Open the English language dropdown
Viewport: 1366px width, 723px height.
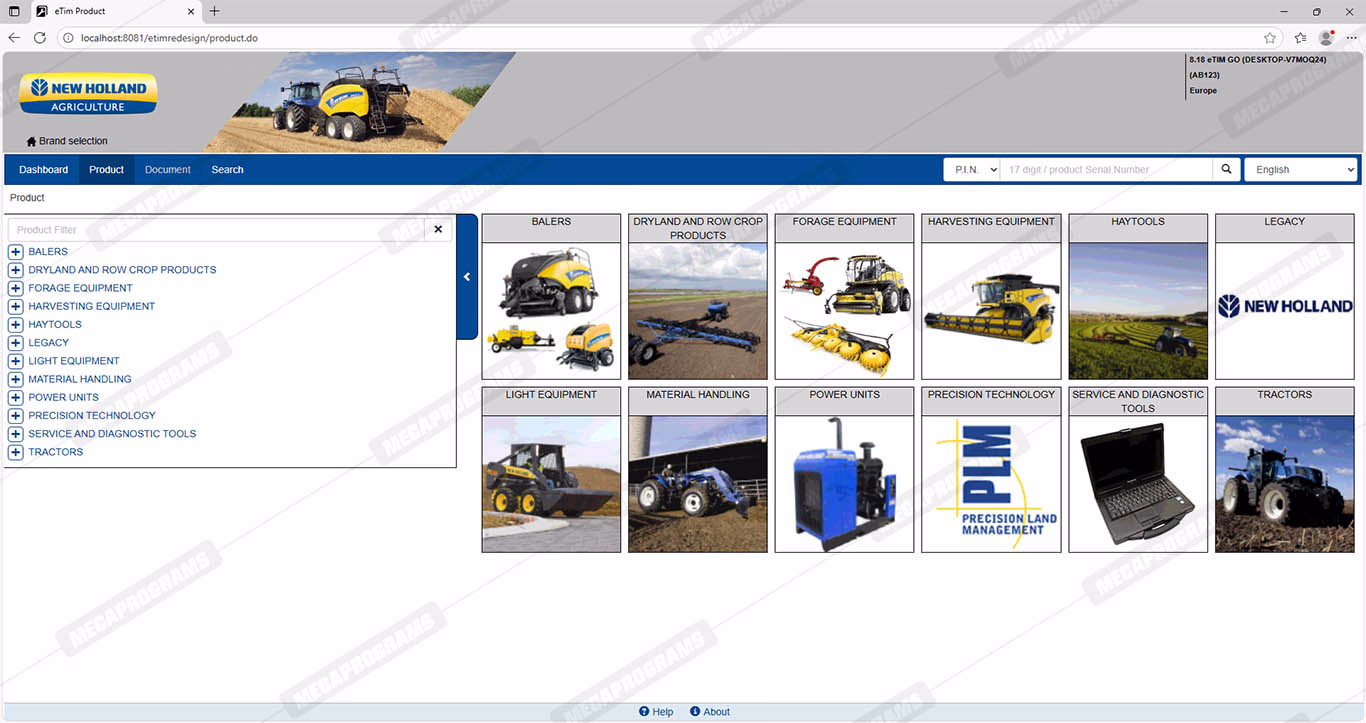click(1300, 170)
